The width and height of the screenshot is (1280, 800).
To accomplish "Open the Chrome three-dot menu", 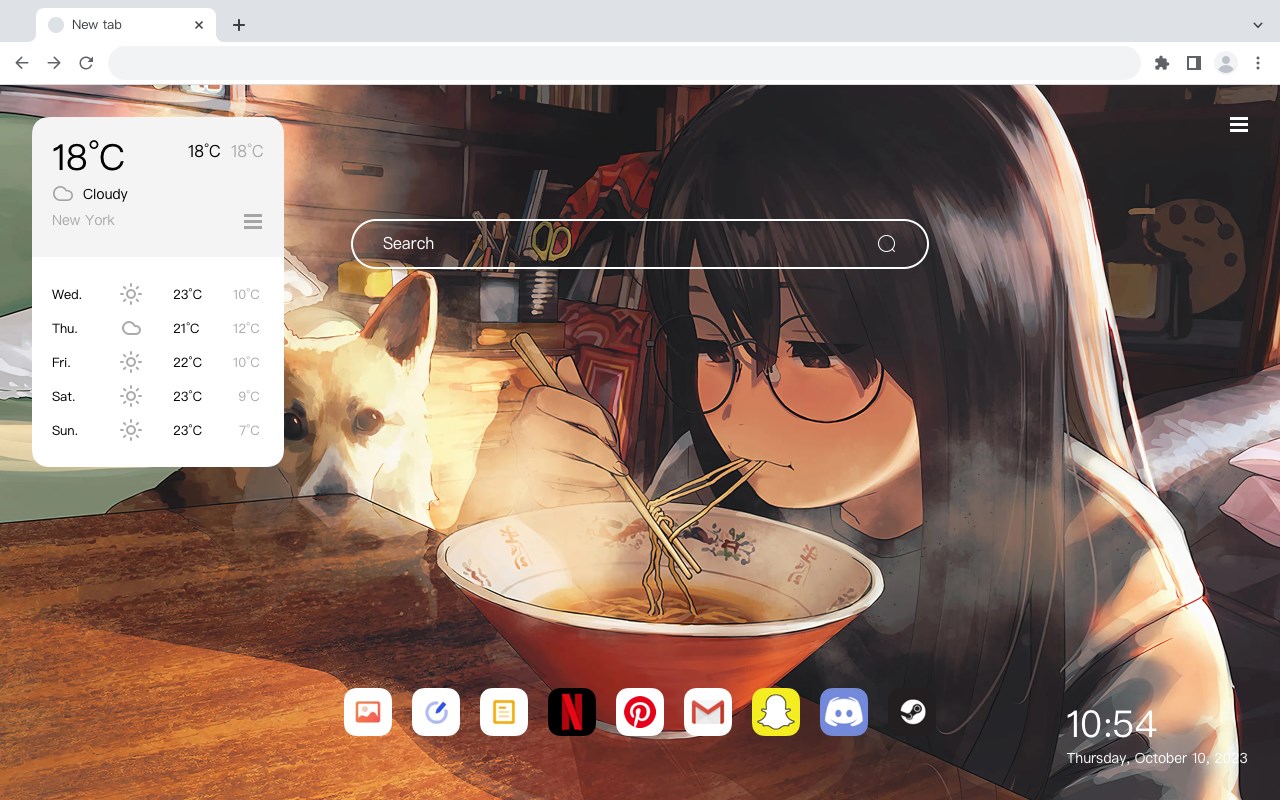I will coord(1258,63).
